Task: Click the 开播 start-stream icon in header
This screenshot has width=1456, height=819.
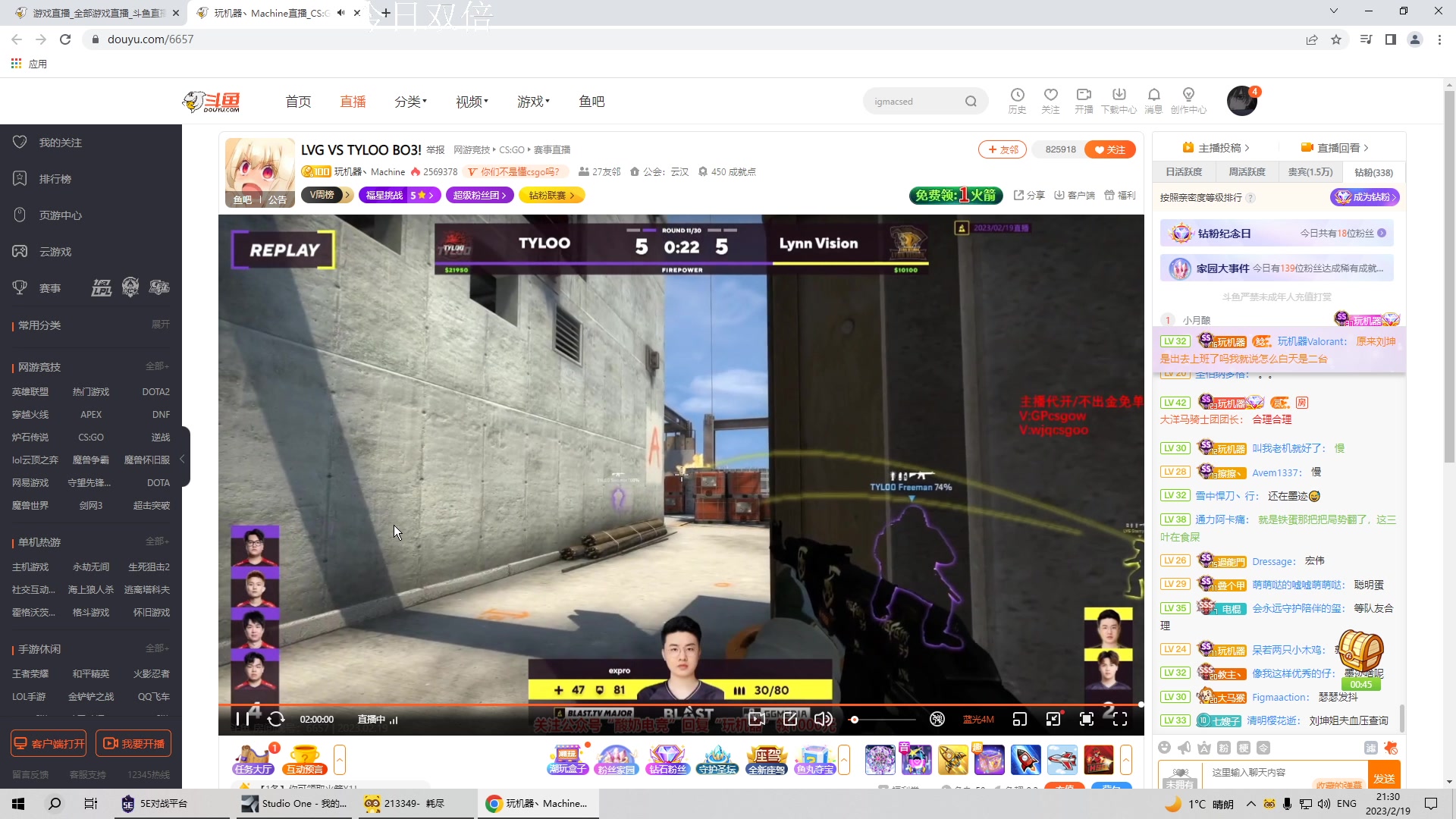Action: coord(1084,101)
